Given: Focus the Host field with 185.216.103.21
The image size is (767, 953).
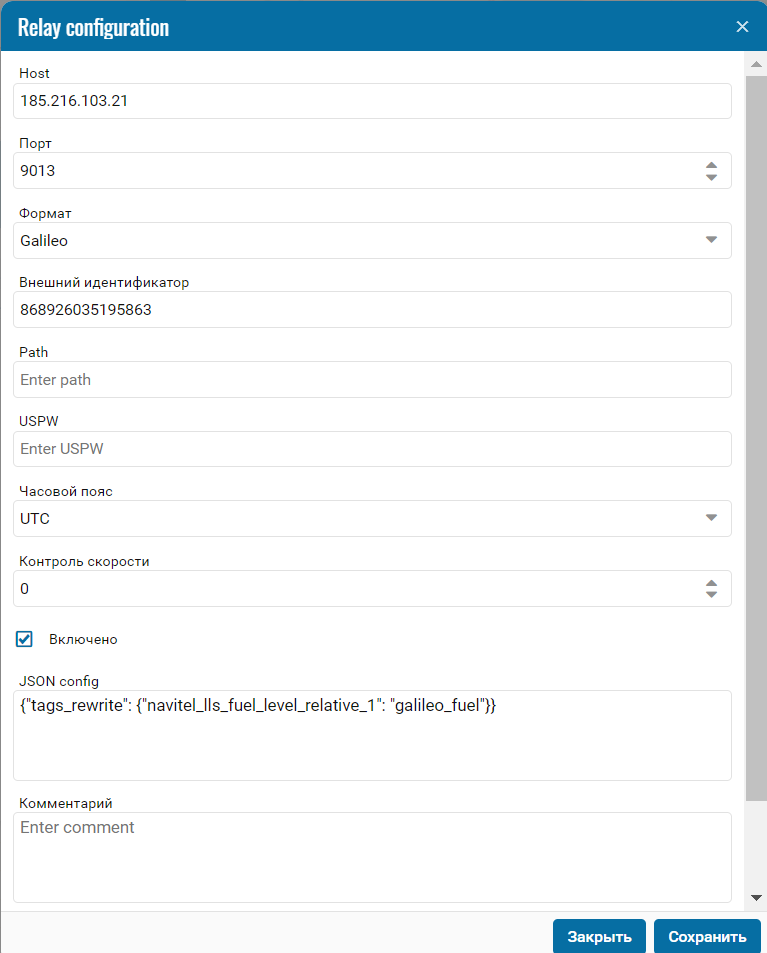Looking at the screenshot, I should point(372,101).
